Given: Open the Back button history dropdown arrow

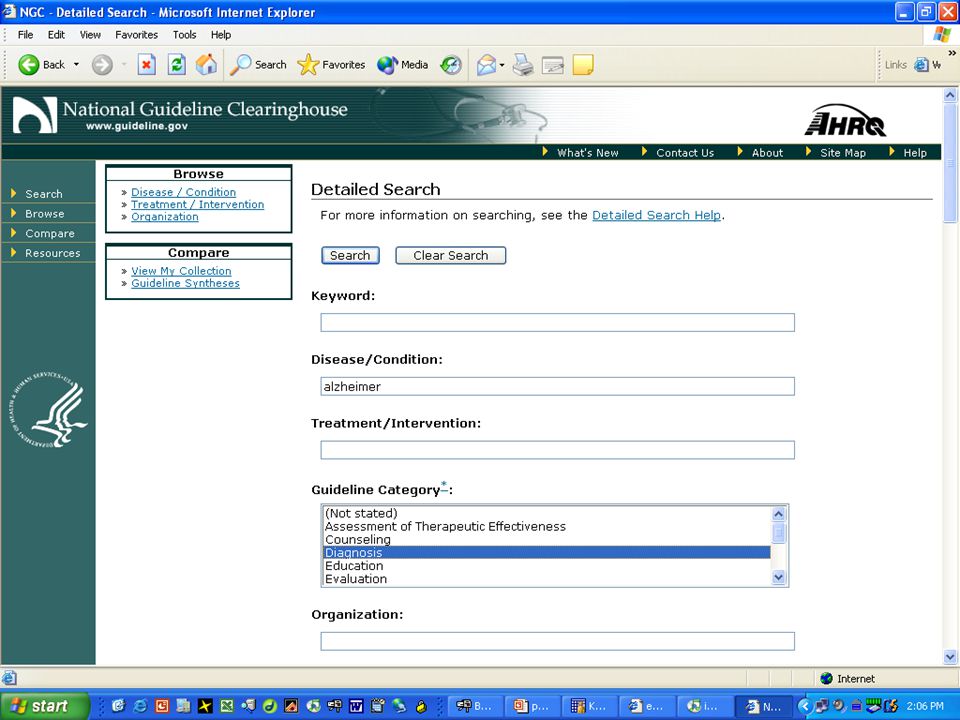Looking at the screenshot, I should click(x=77, y=64).
